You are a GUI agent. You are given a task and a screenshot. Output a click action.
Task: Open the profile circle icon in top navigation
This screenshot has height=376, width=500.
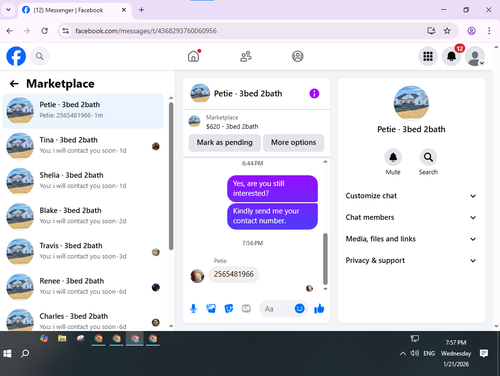pyautogui.click(x=298, y=56)
